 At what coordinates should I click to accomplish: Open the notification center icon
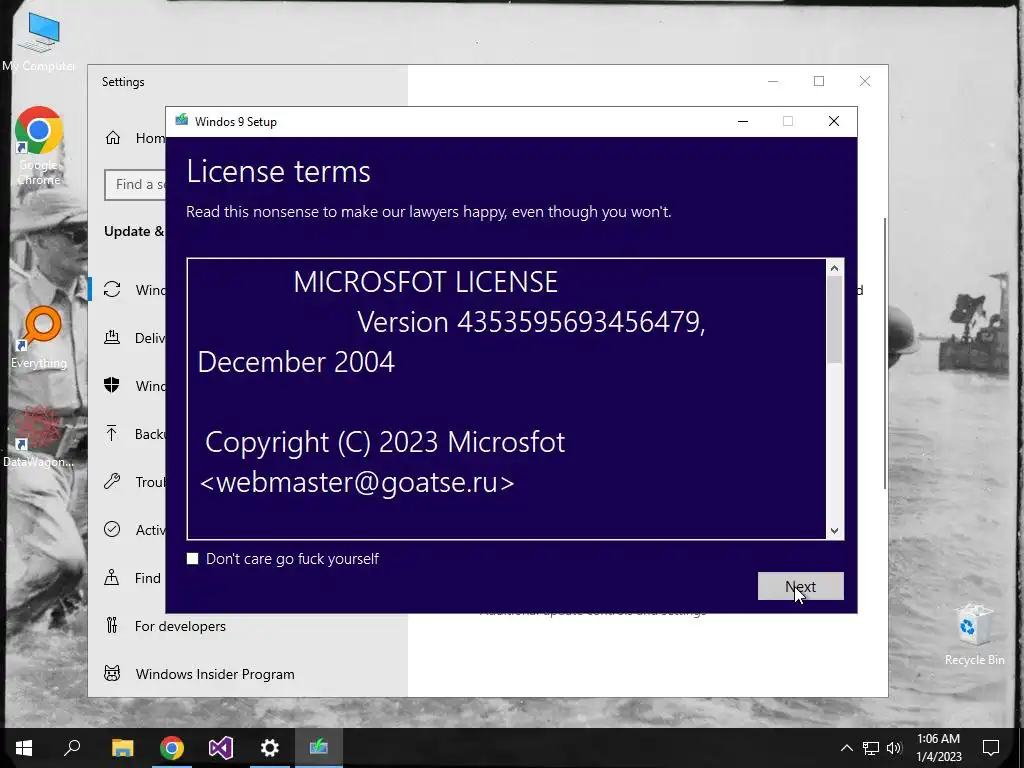(991, 748)
